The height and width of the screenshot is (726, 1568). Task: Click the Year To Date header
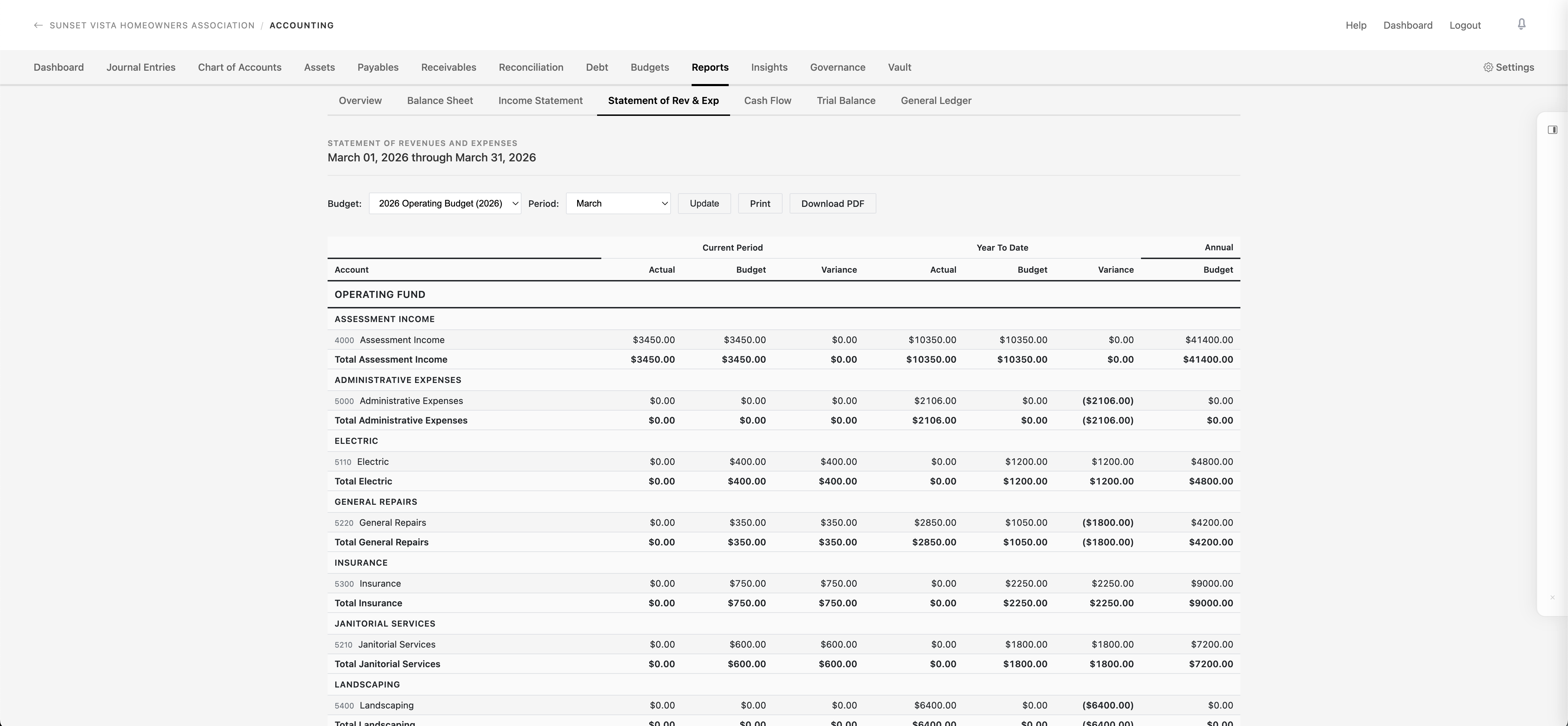1002,248
